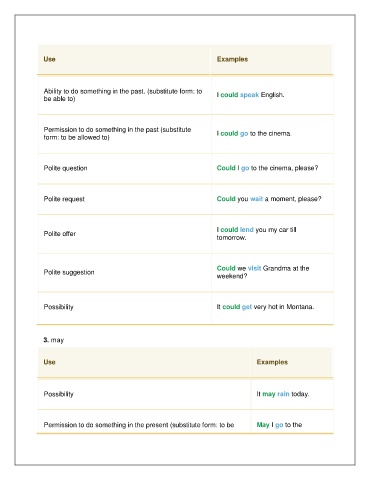This screenshot has height=480, width=370.
Task: Click the 'Ability to do something in the past' cell
Action: [123, 95]
